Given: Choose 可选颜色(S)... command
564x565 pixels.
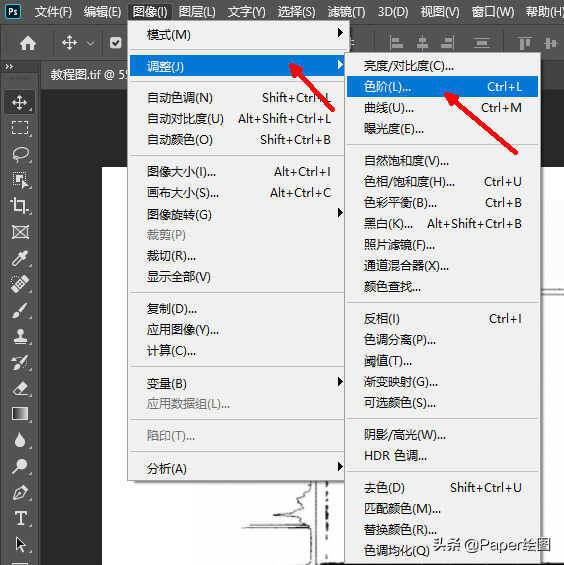Looking at the screenshot, I should click(442, 402).
